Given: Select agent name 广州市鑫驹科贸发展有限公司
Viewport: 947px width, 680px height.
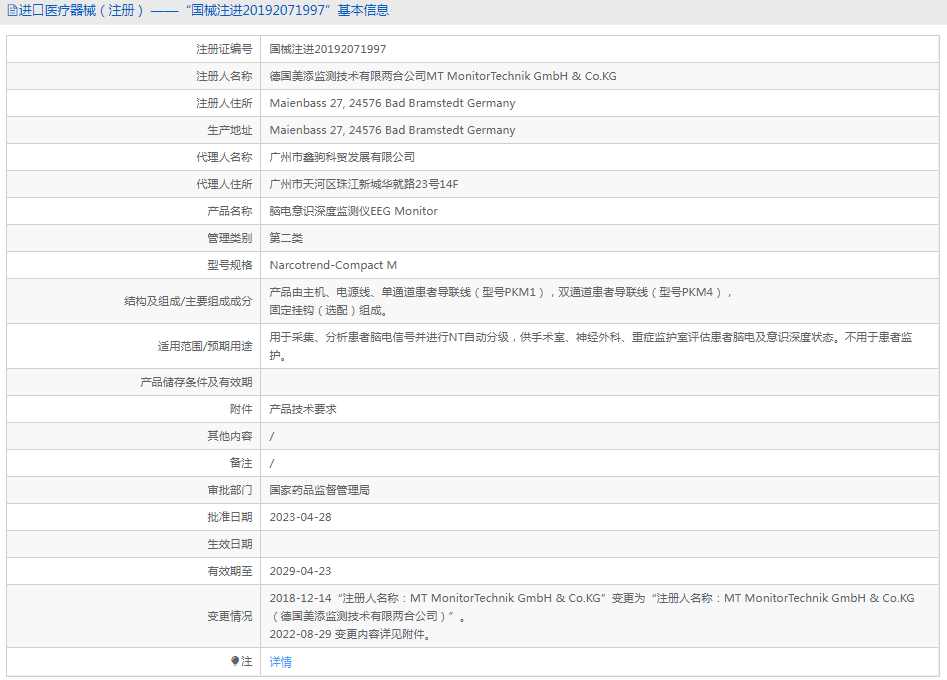Looking at the screenshot, I should pyautogui.click(x=342, y=157).
